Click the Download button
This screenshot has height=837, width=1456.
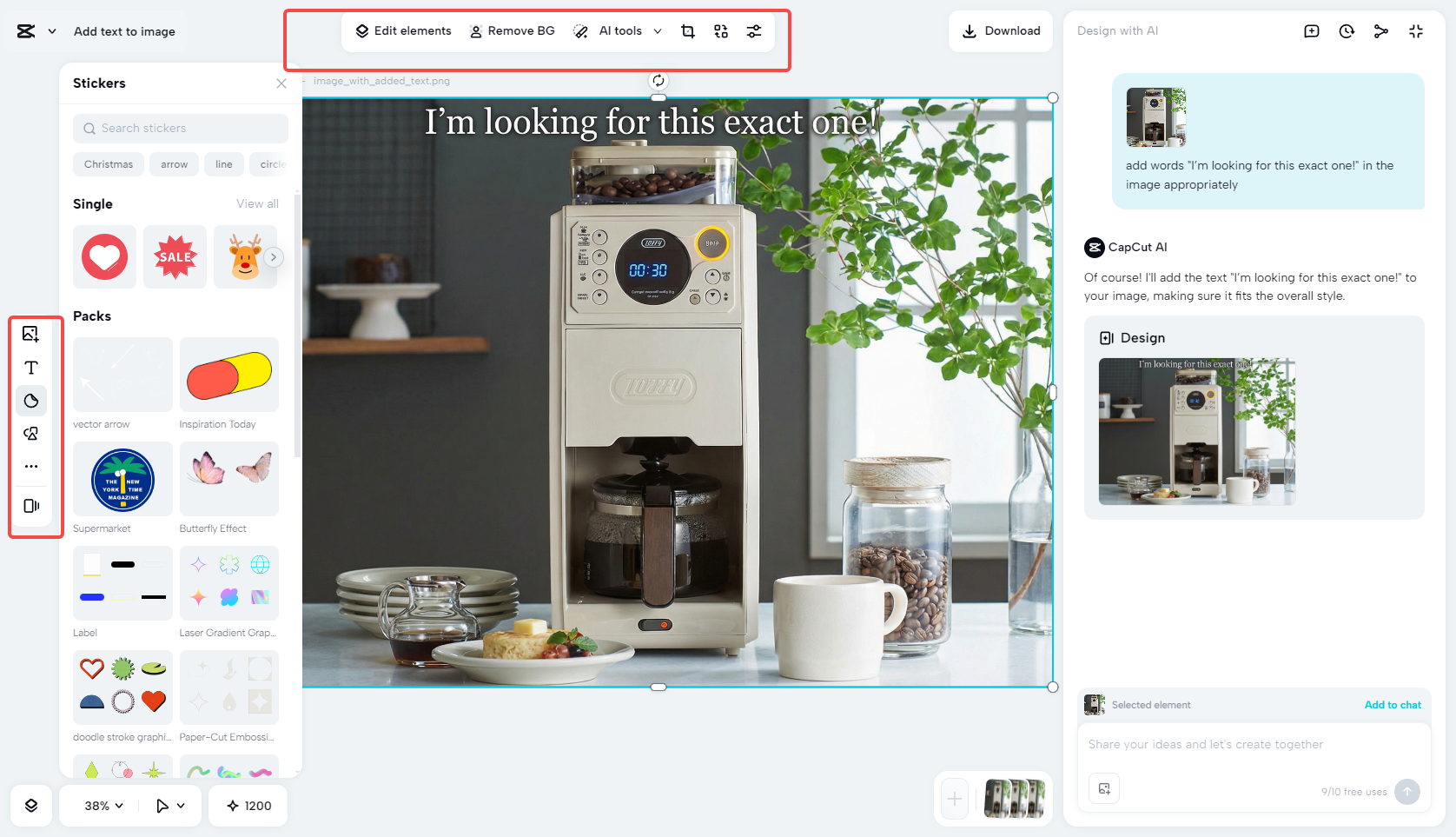[1001, 31]
